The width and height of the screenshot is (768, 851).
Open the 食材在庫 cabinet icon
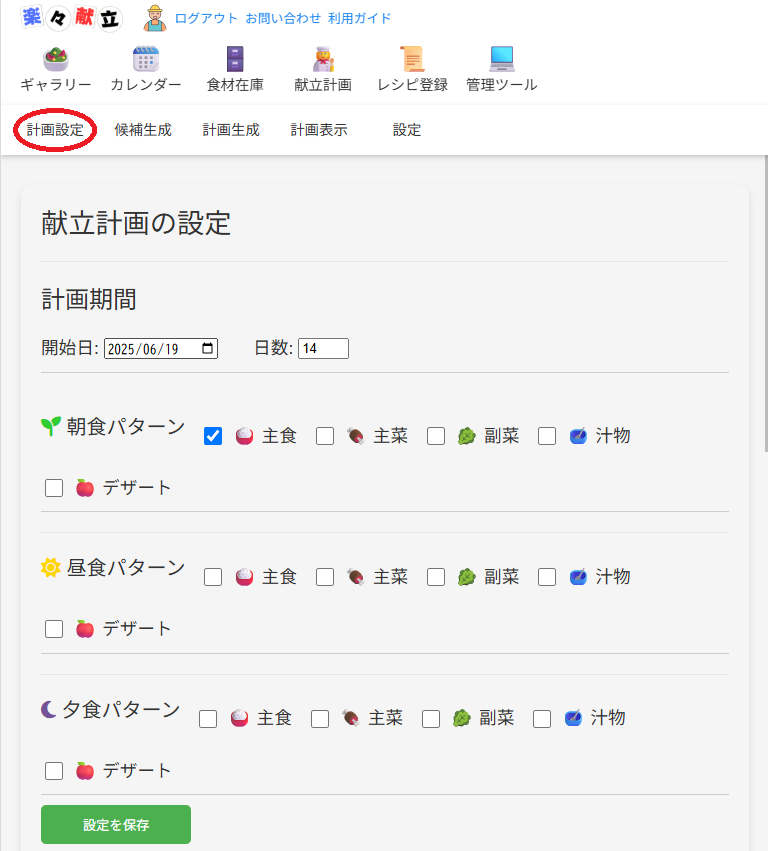tap(234, 59)
